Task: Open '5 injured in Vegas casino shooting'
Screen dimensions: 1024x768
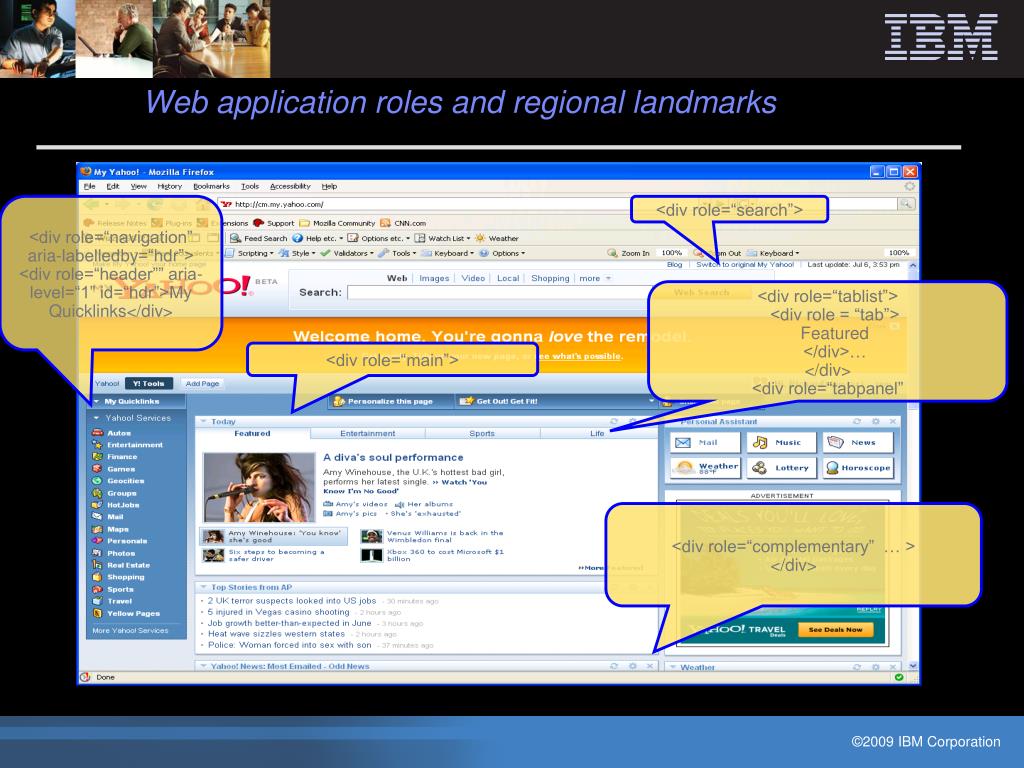Action: (278, 612)
